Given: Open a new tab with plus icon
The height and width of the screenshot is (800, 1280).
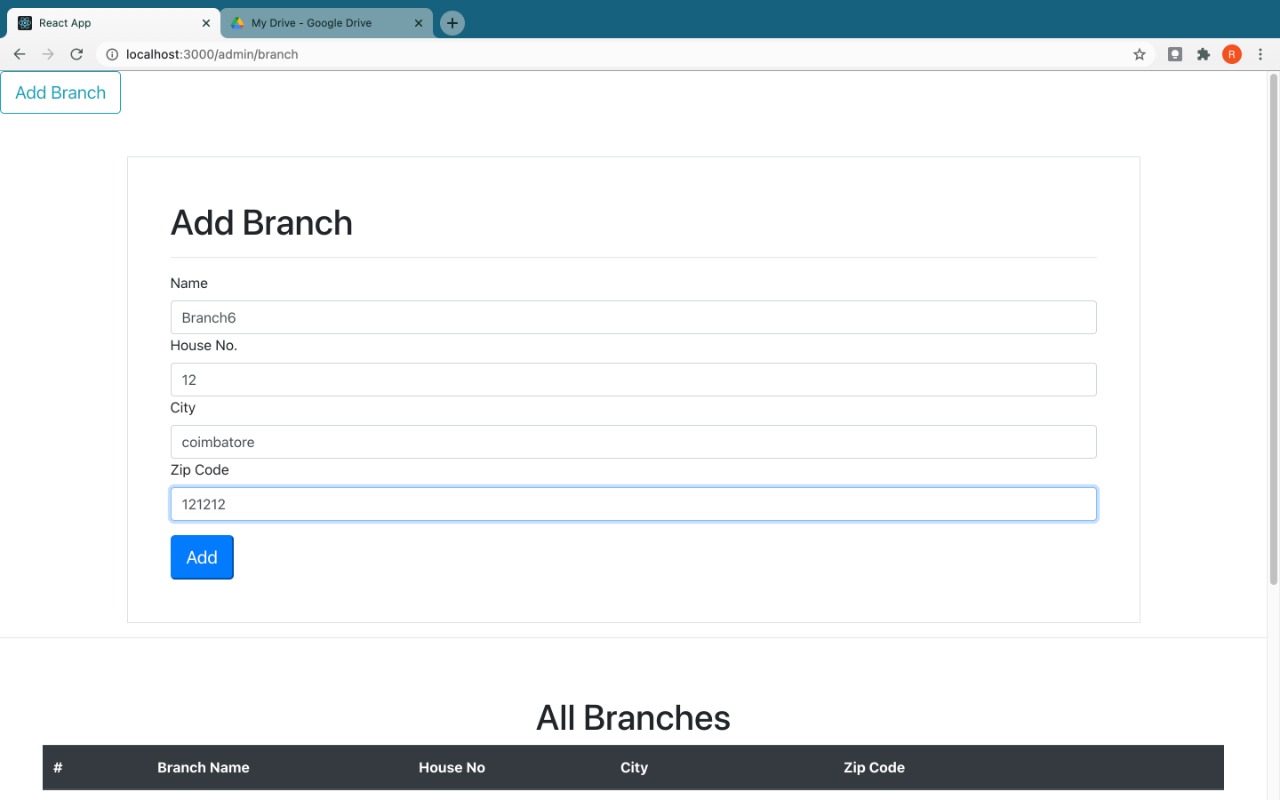Looking at the screenshot, I should (452, 23).
